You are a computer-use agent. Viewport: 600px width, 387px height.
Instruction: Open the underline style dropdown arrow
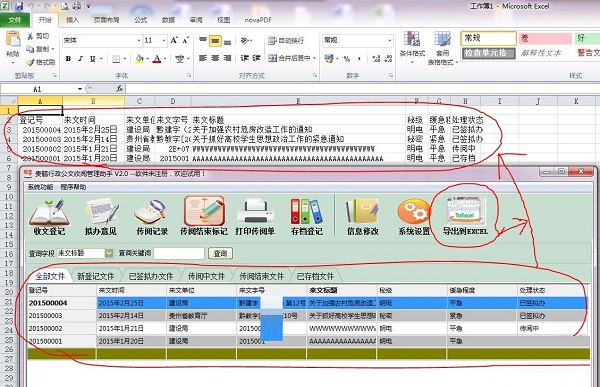(x=101, y=59)
